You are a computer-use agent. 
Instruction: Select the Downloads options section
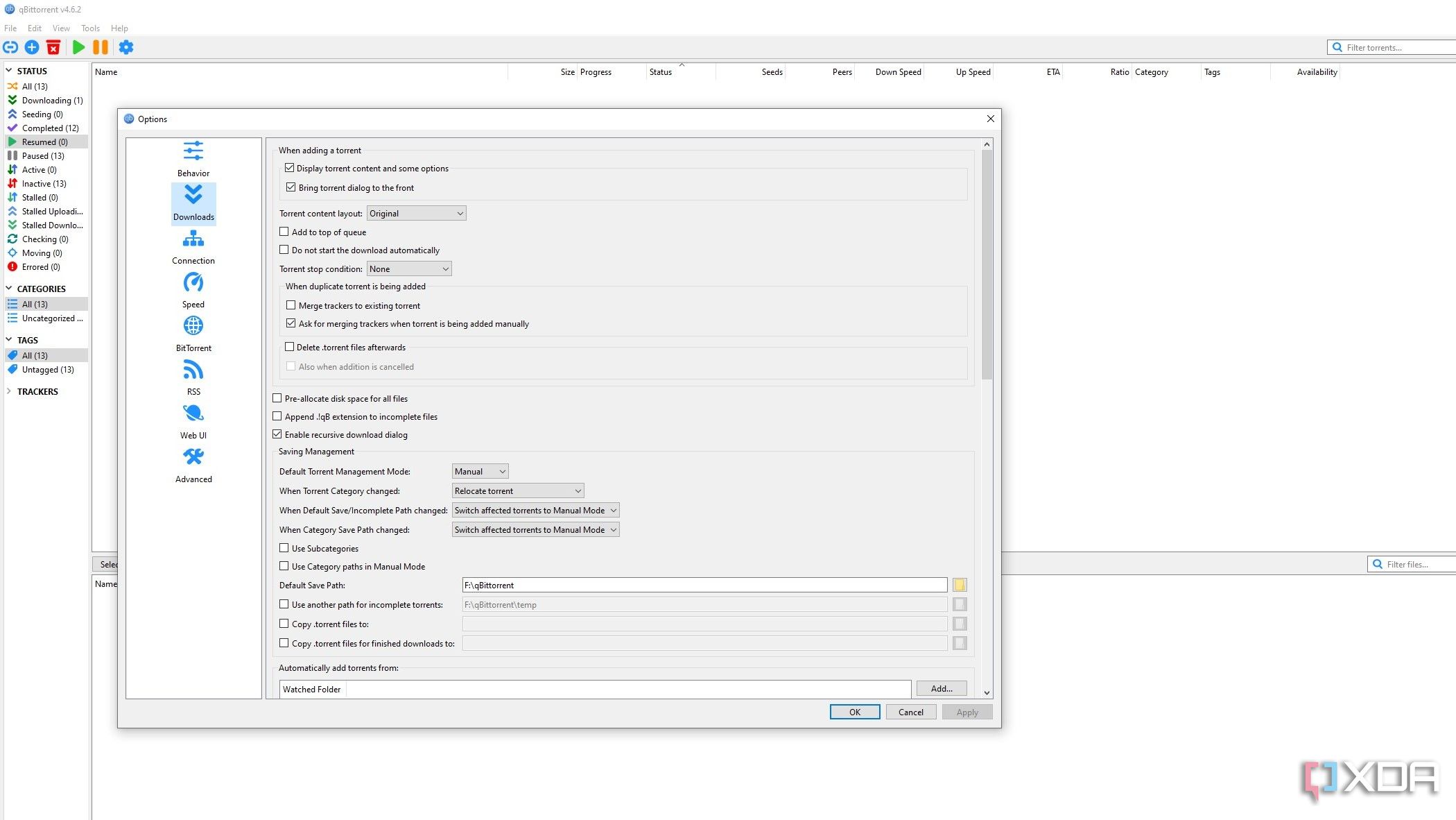point(193,203)
